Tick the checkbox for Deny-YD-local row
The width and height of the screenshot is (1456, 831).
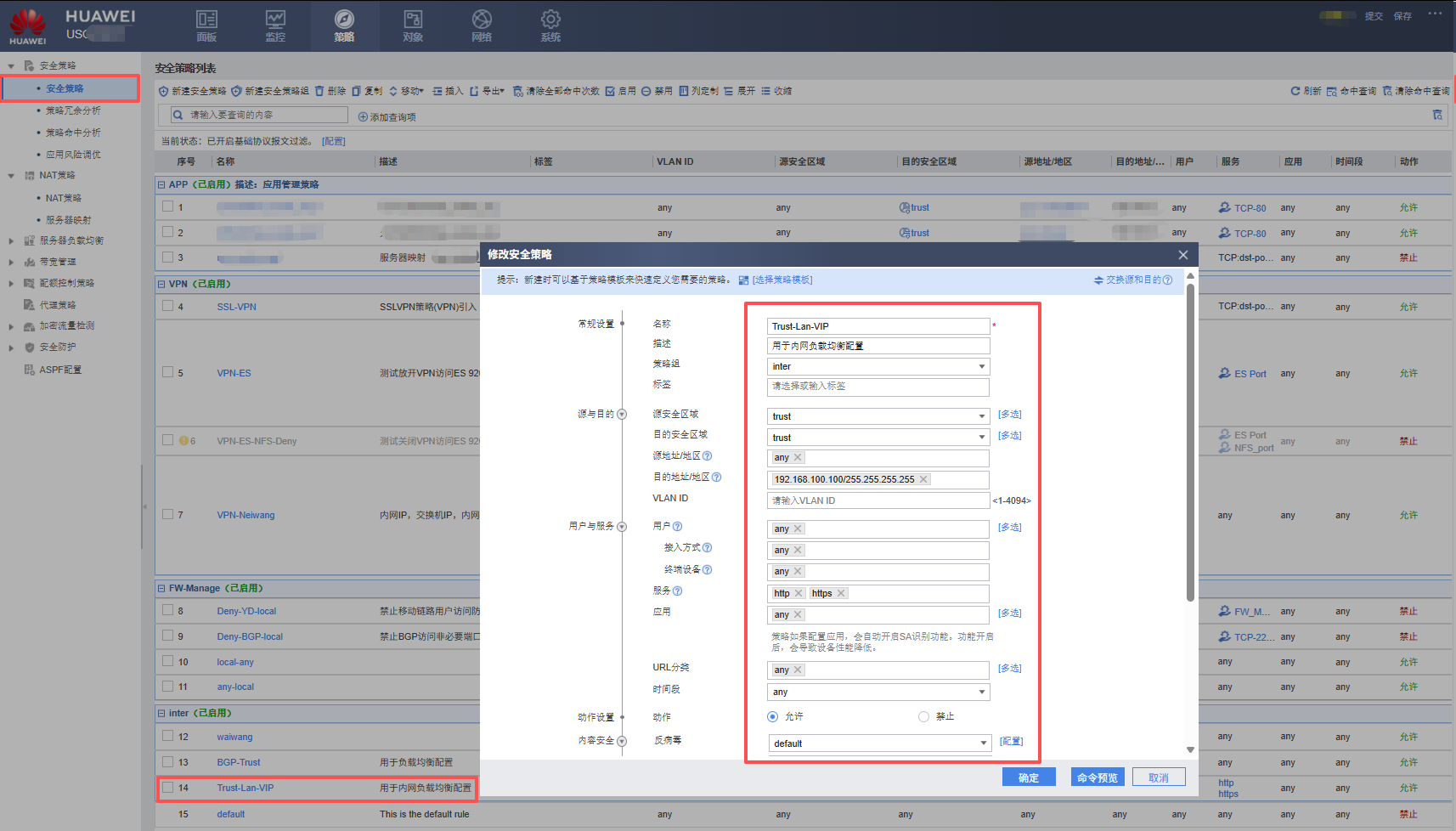[x=168, y=610]
